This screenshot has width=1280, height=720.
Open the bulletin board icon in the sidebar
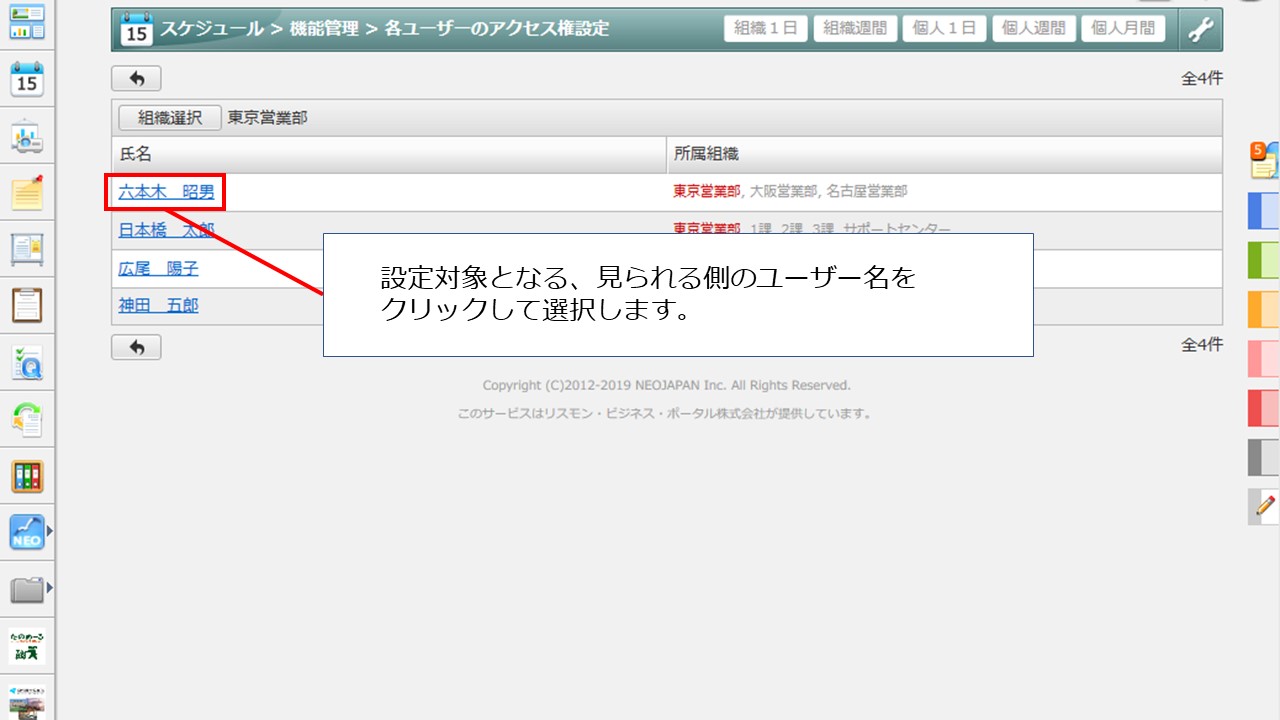27,249
